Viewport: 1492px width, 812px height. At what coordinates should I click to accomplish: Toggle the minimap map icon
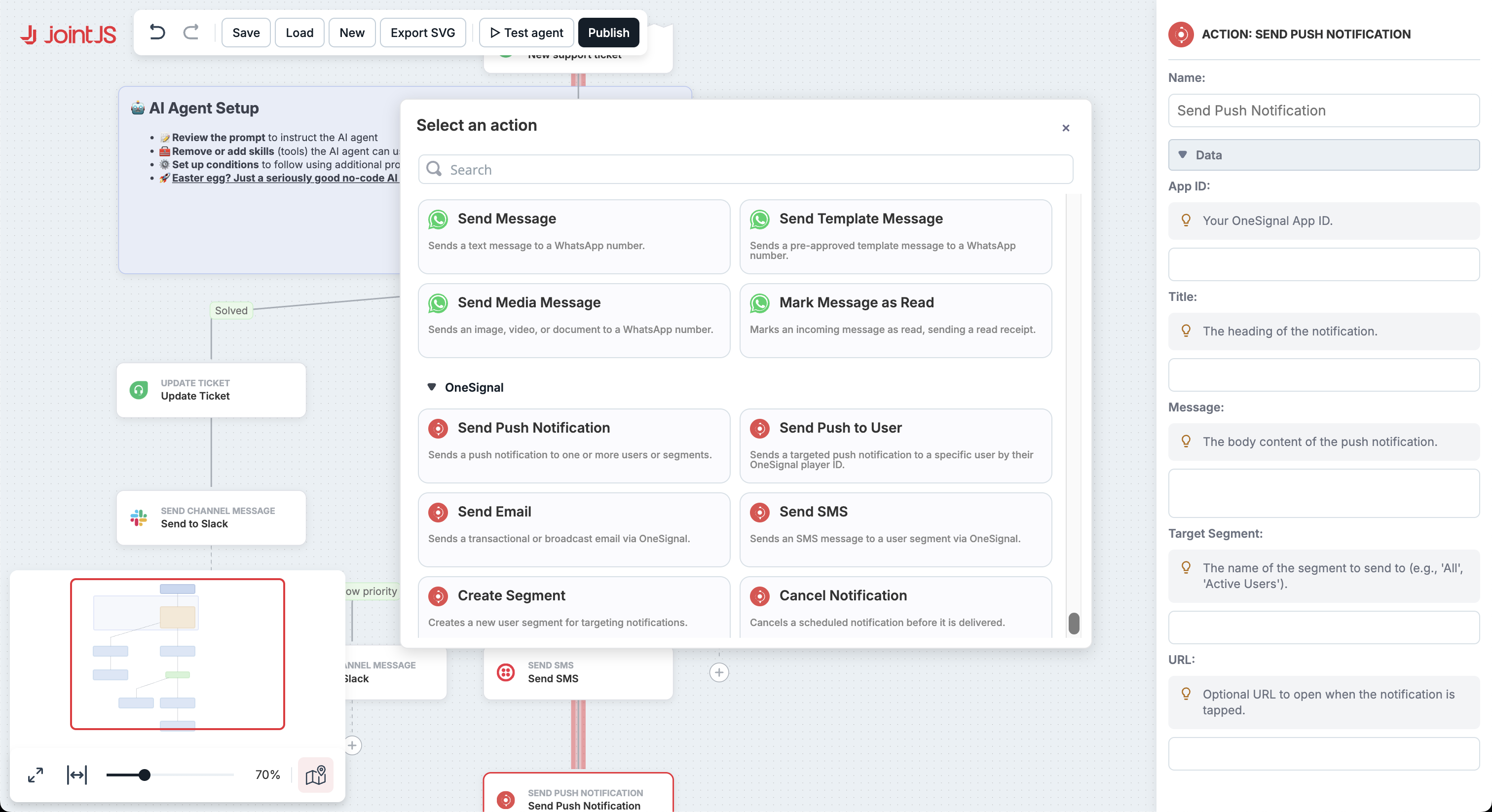pos(316,775)
